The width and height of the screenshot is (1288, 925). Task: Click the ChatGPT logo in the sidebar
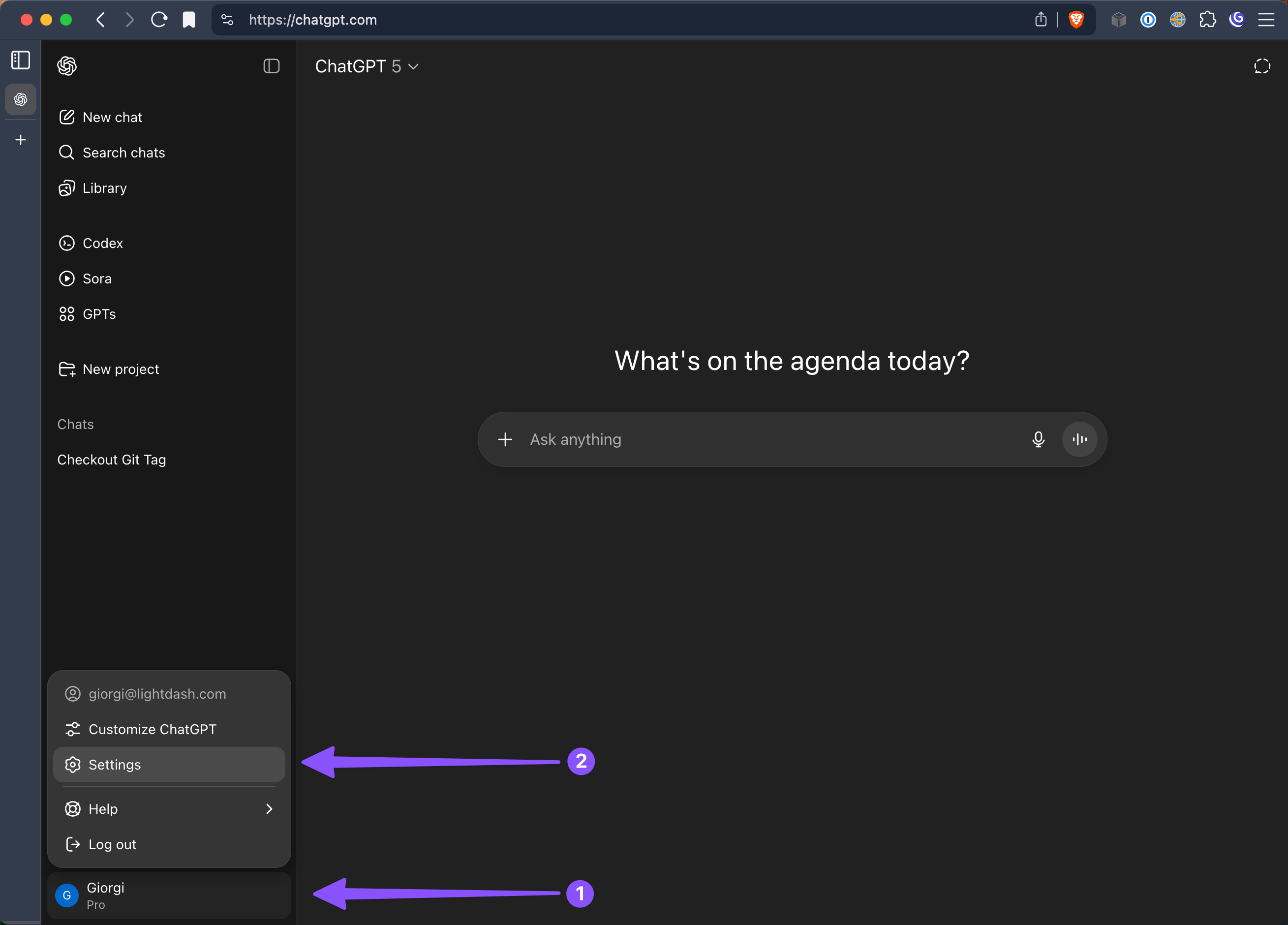click(67, 66)
